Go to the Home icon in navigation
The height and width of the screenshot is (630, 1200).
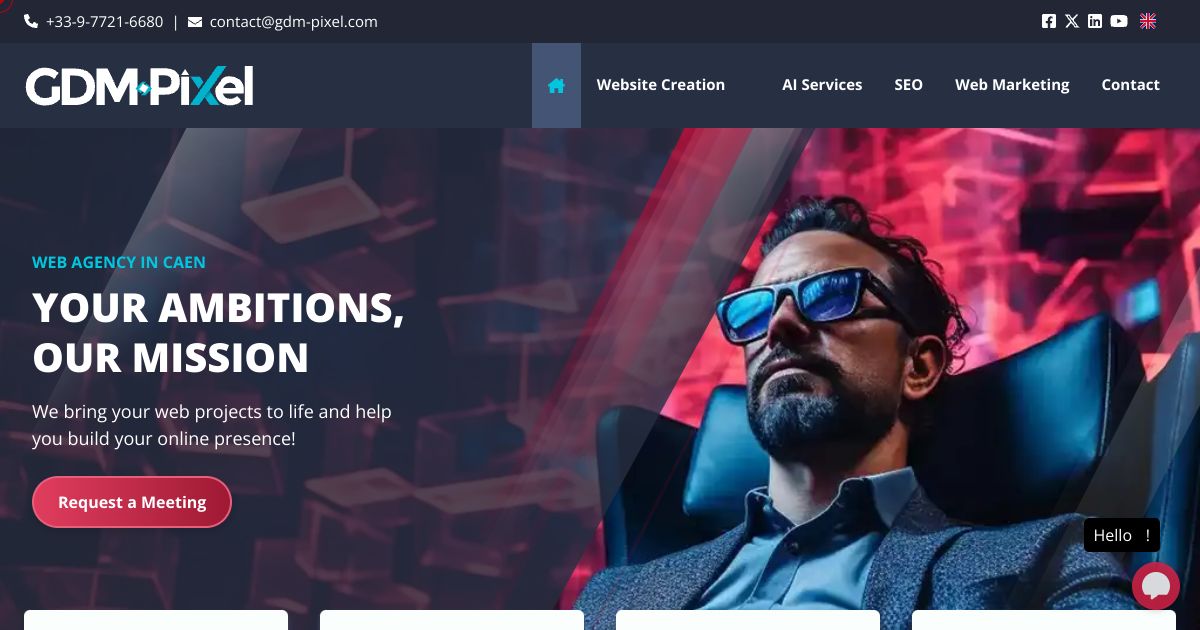tap(556, 85)
